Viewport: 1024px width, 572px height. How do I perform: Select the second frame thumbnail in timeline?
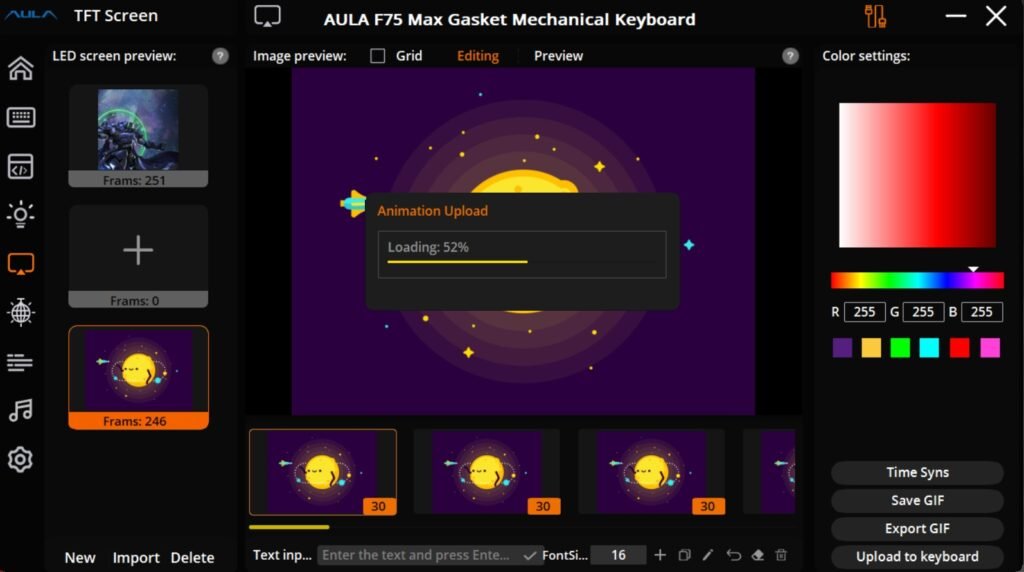click(x=487, y=472)
